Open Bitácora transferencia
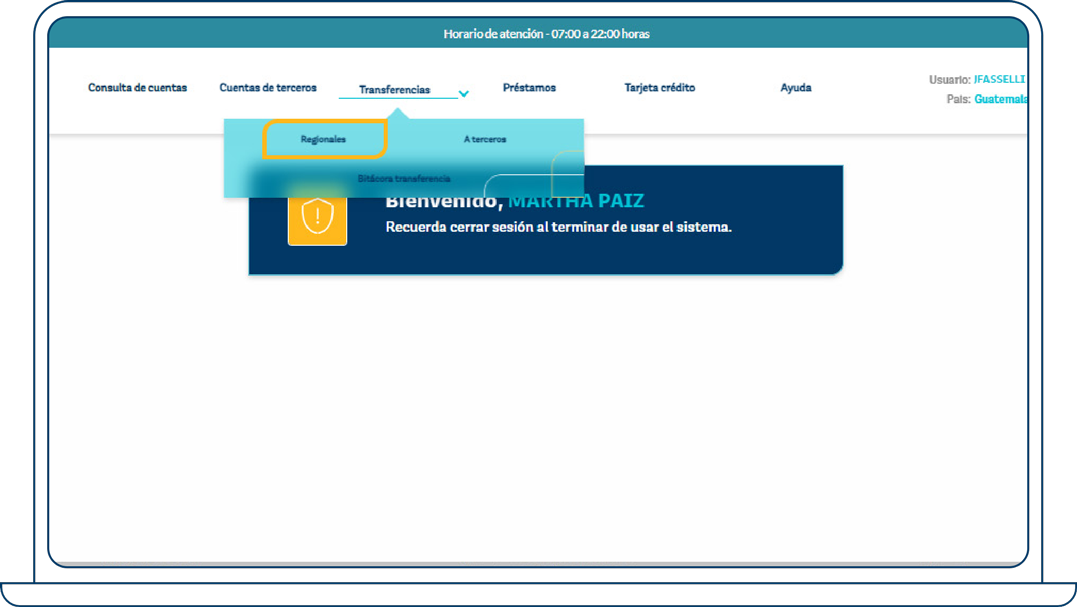1077x607 pixels. point(405,178)
